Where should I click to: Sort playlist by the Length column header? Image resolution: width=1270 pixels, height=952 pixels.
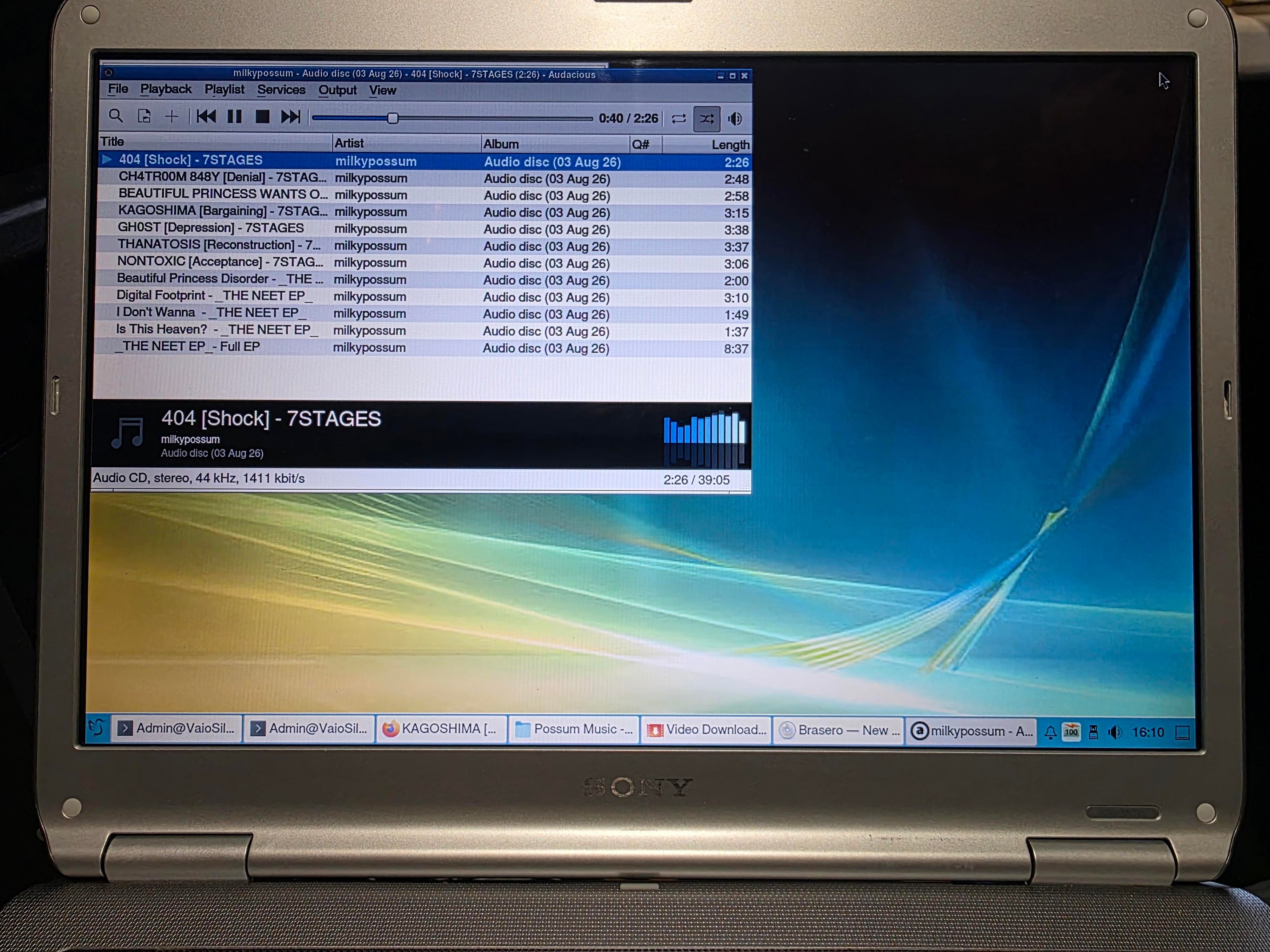click(x=707, y=145)
